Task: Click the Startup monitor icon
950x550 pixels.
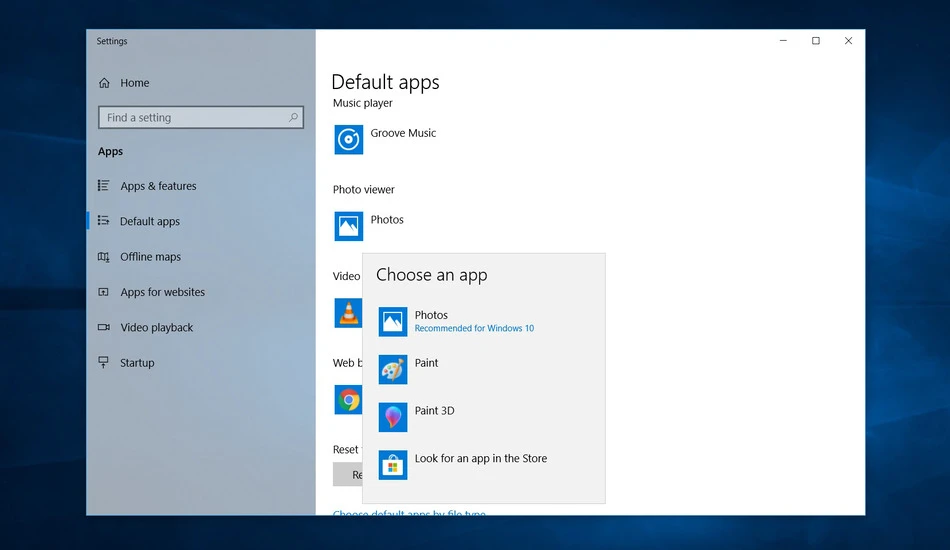Action: 104,362
